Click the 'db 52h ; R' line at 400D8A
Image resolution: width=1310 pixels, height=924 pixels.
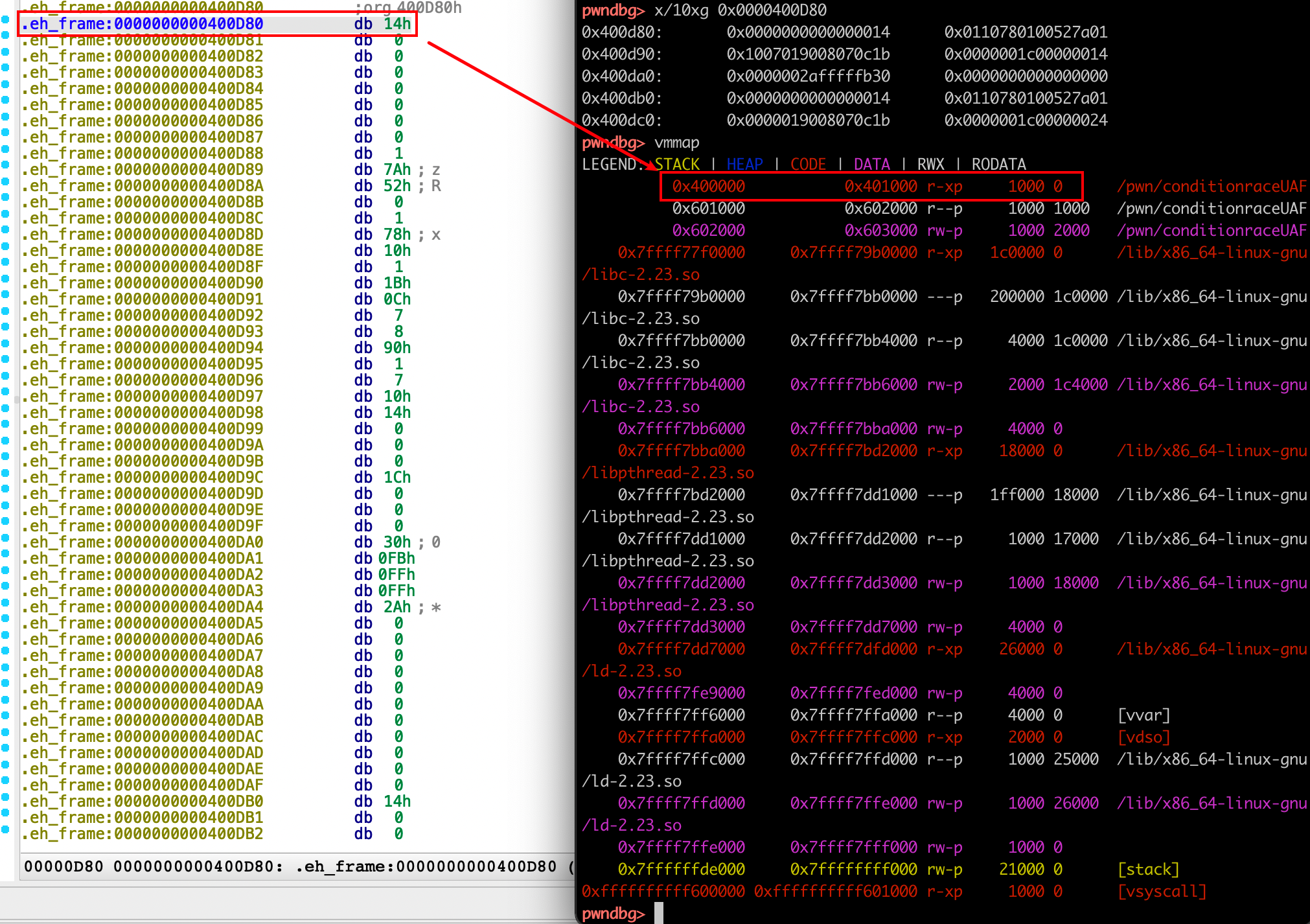coord(231,186)
